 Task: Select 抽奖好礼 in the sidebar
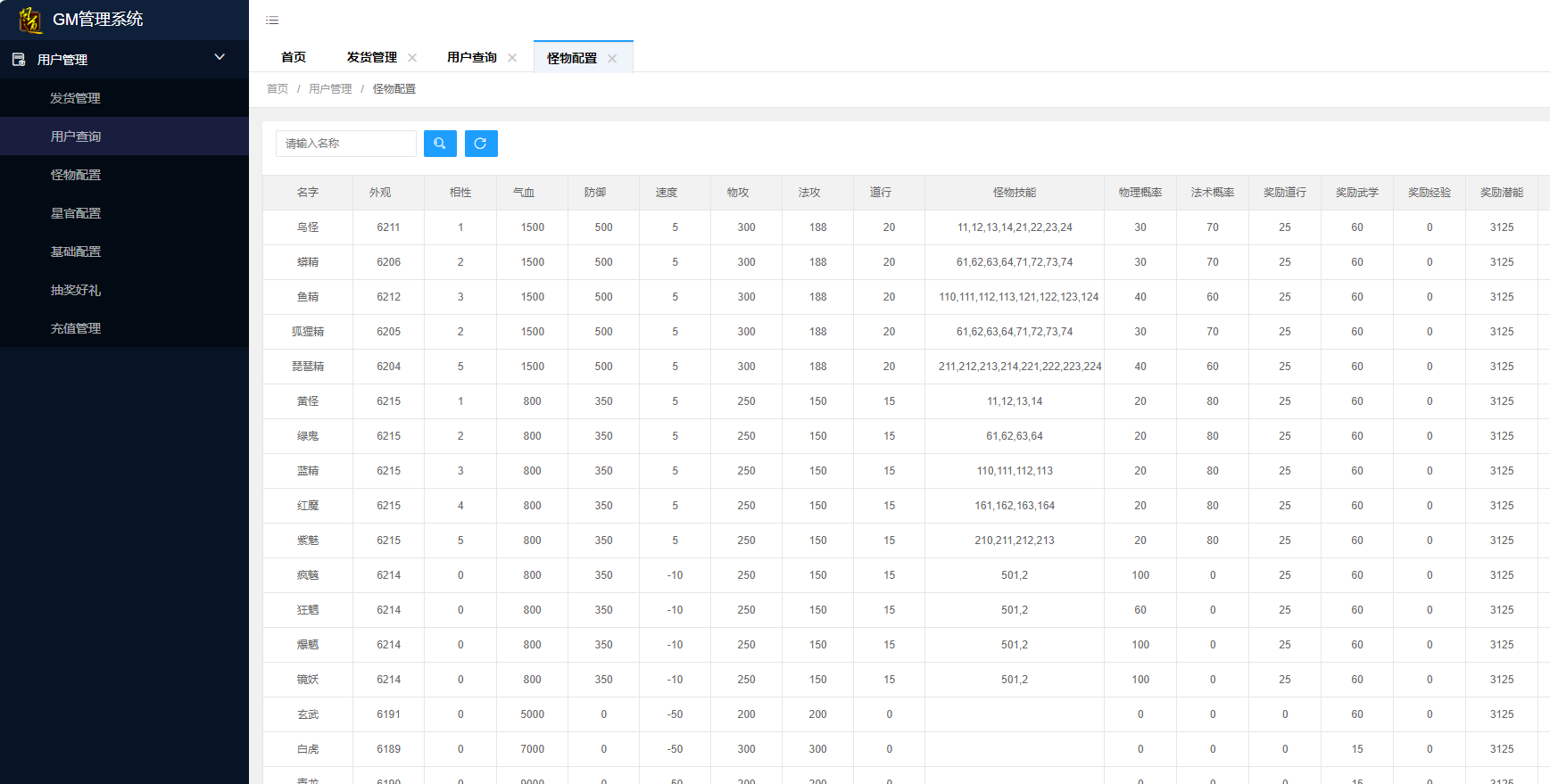tap(75, 290)
